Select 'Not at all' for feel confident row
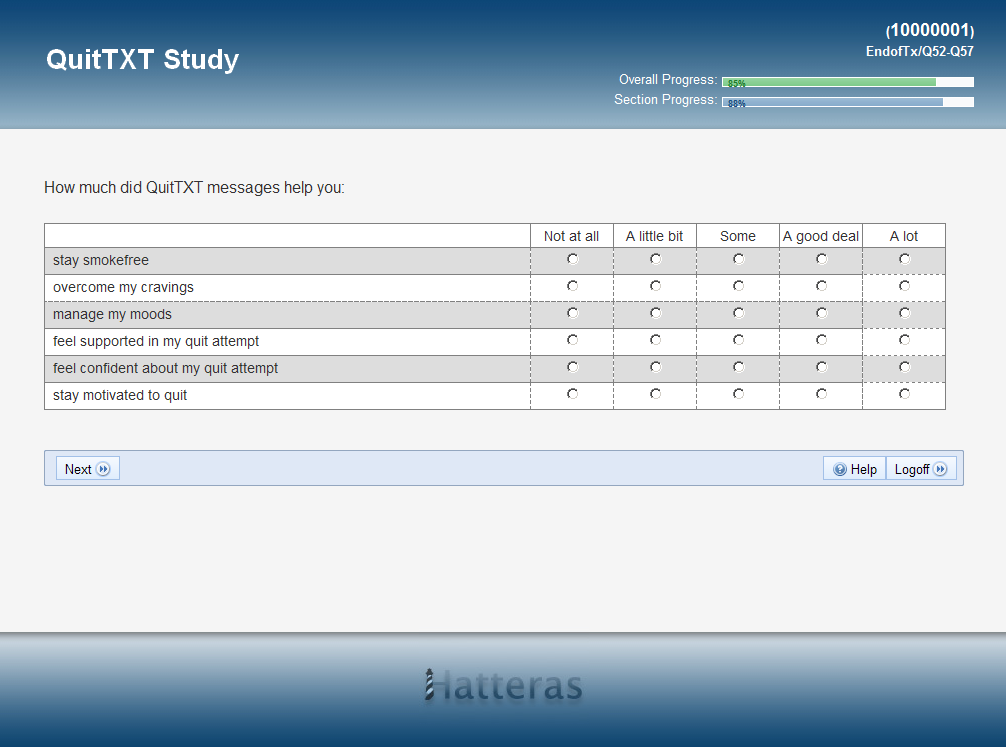The height and width of the screenshot is (747, 1006). (572, 366)
